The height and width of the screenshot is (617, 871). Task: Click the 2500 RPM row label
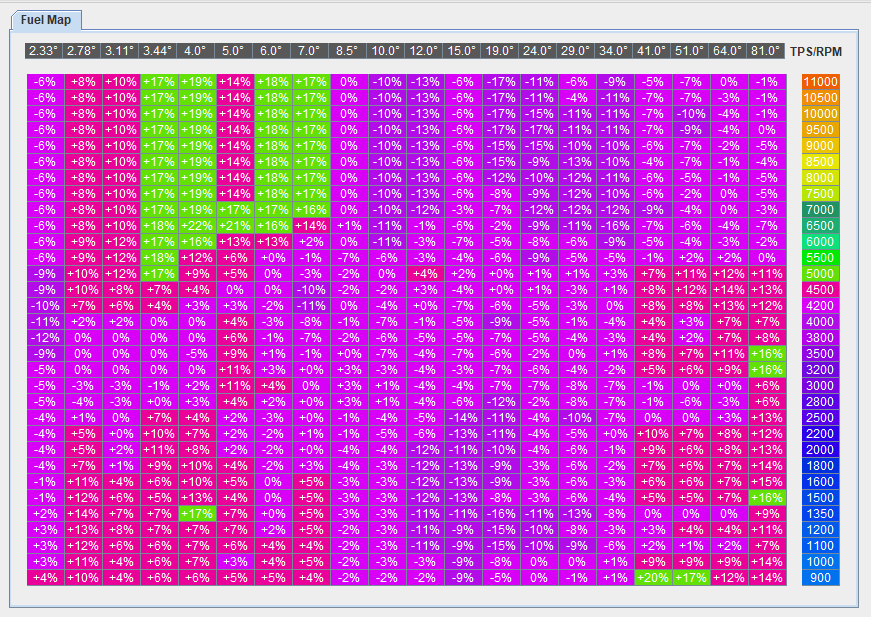(820, 418)
